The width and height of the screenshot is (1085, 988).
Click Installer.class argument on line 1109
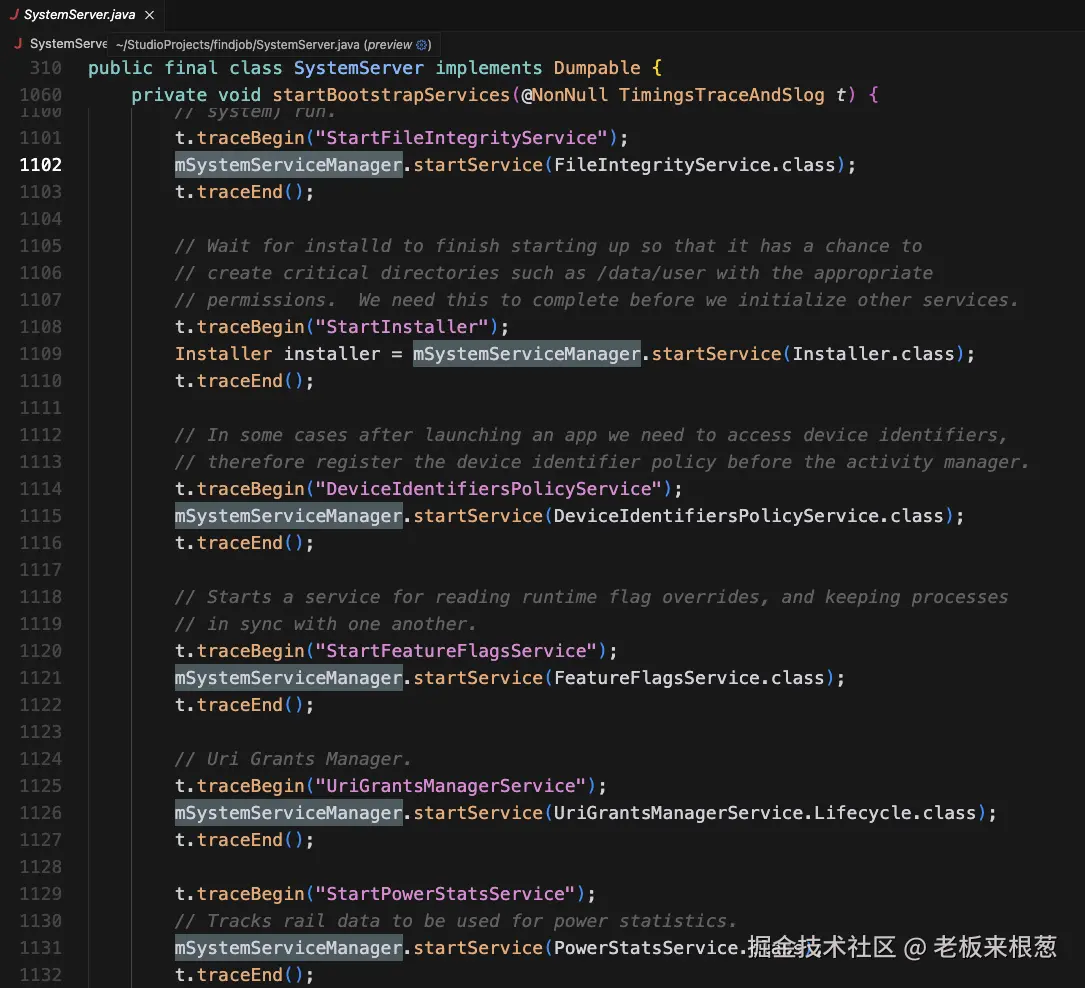[x=873, y=354]
